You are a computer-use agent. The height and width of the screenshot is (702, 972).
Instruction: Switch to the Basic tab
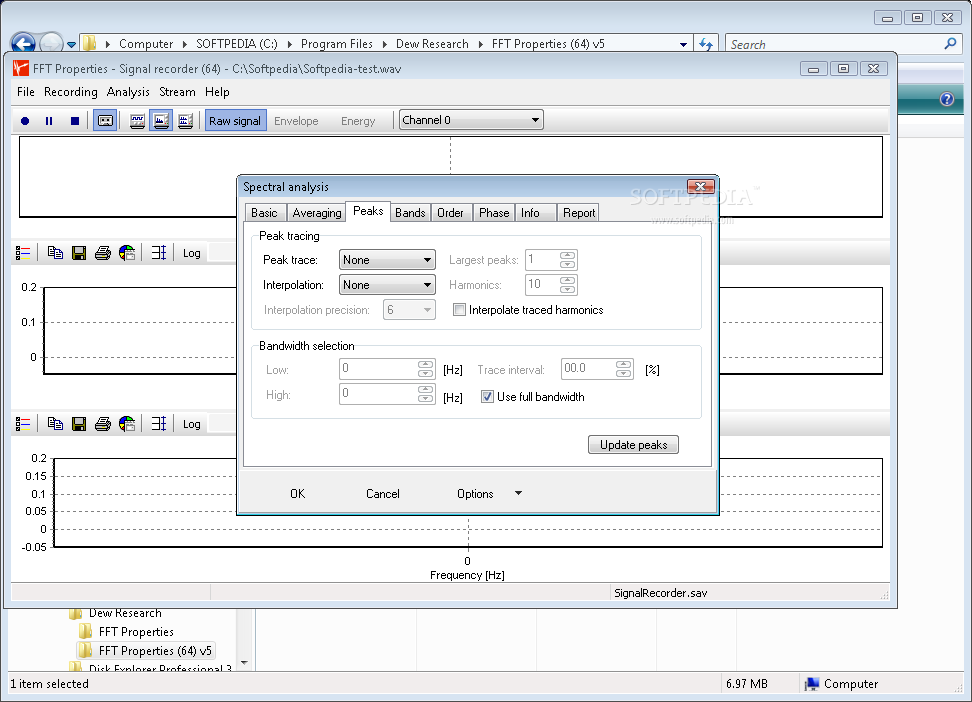pos(265,213)
